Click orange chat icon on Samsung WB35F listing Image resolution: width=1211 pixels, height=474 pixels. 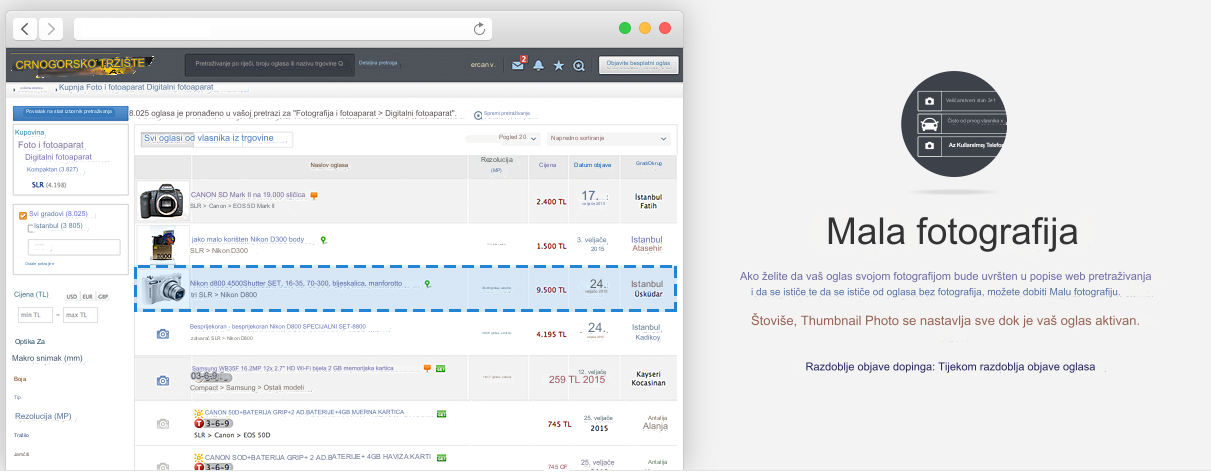click(x=428, y=368)
